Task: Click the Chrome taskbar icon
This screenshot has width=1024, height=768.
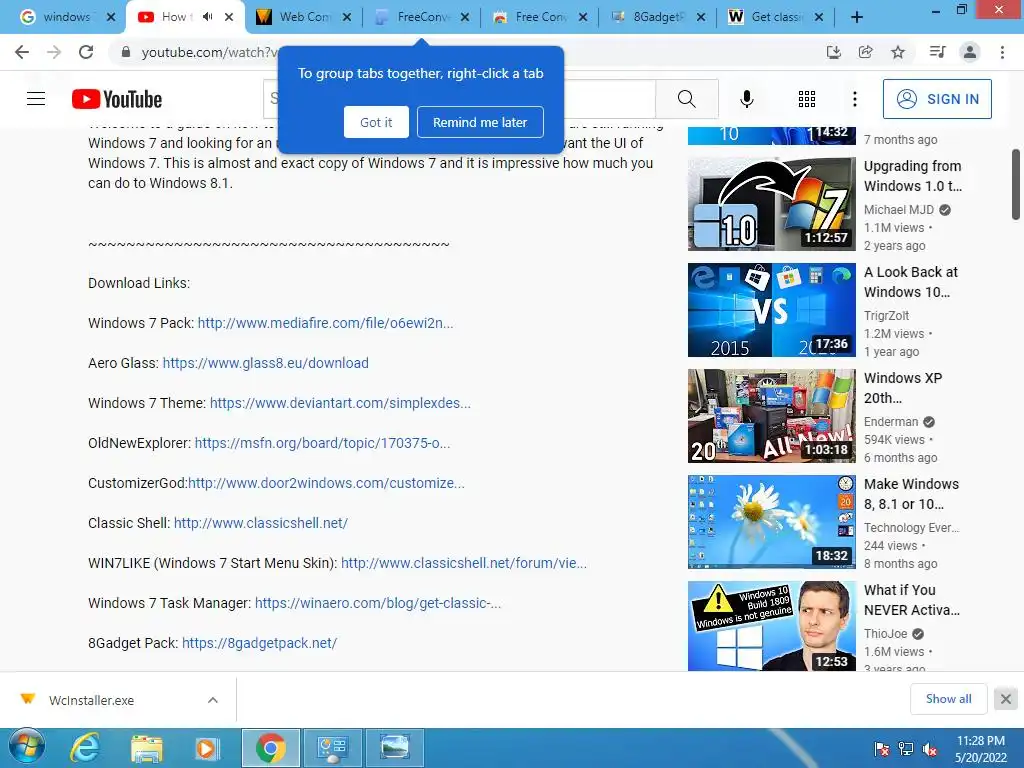Action: [x=270, y=748]
